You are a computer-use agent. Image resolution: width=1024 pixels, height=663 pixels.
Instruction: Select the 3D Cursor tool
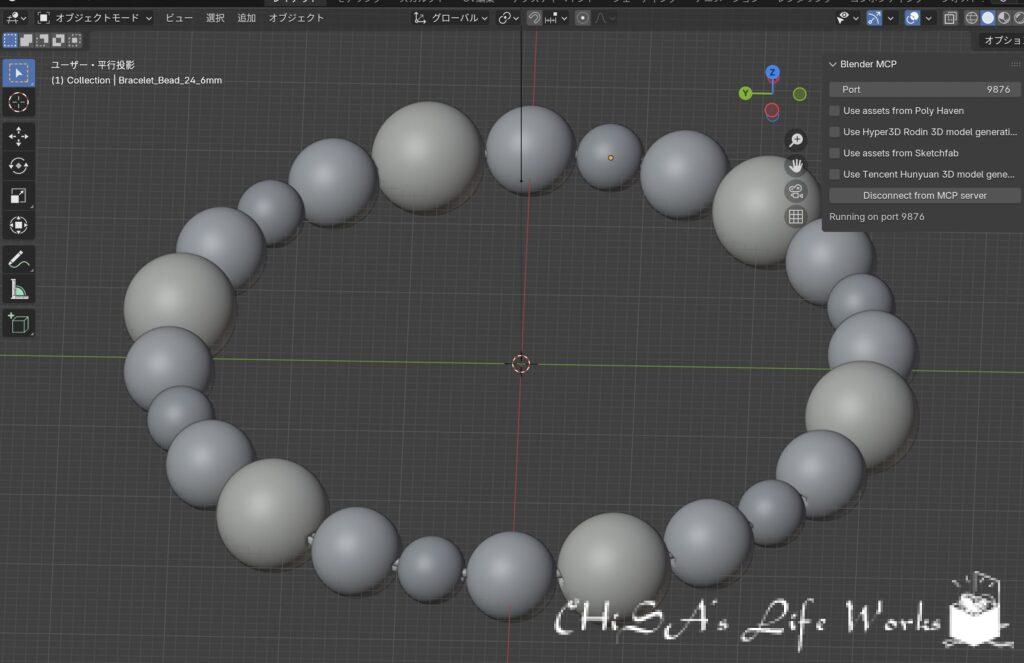[x=18, y=102]
